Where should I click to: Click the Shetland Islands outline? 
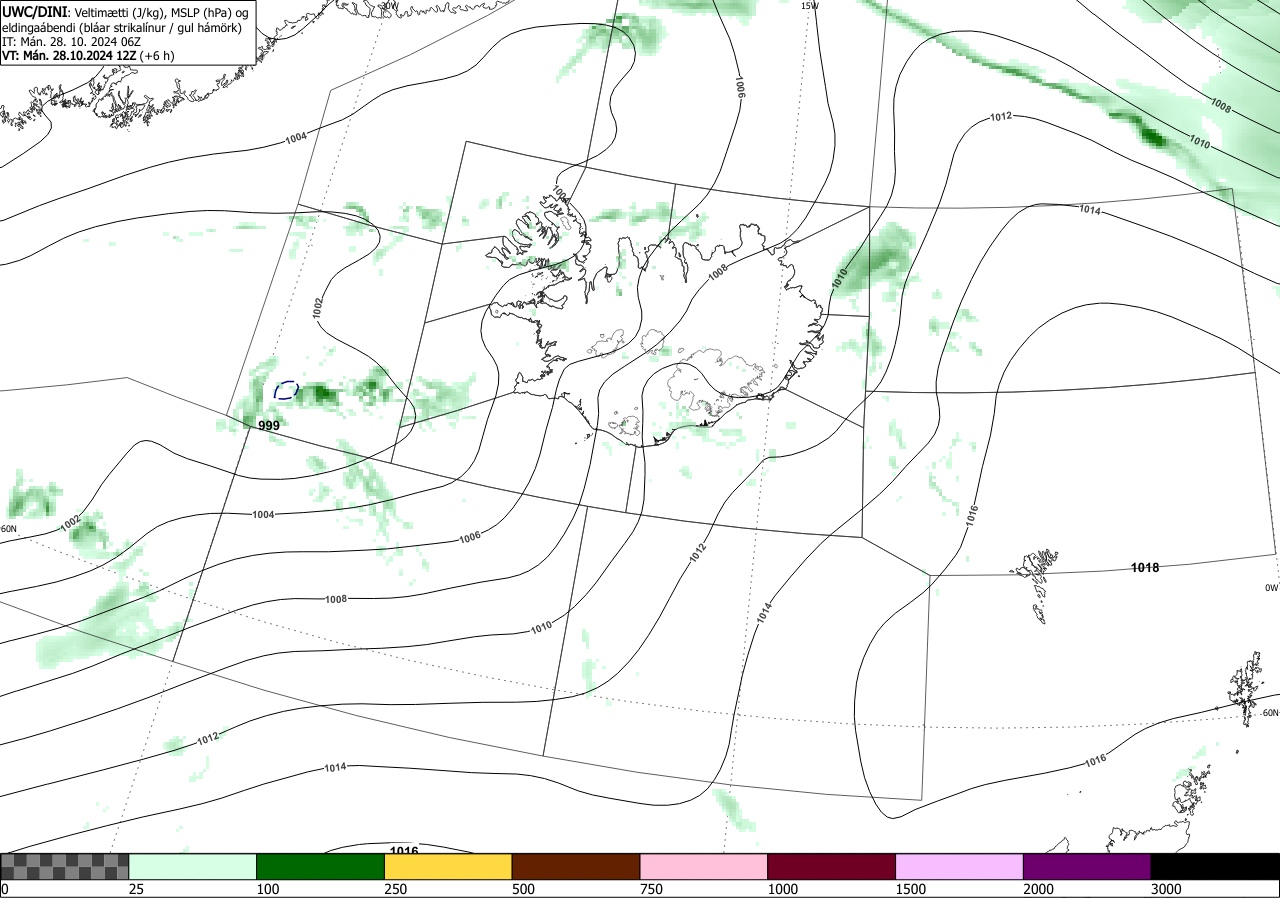tap(1247, 688)
